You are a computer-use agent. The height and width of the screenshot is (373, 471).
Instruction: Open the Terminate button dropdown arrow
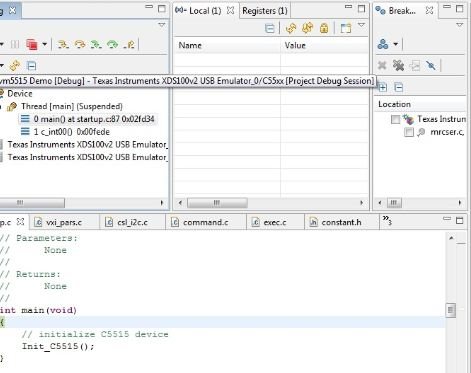tap(45, 44)
